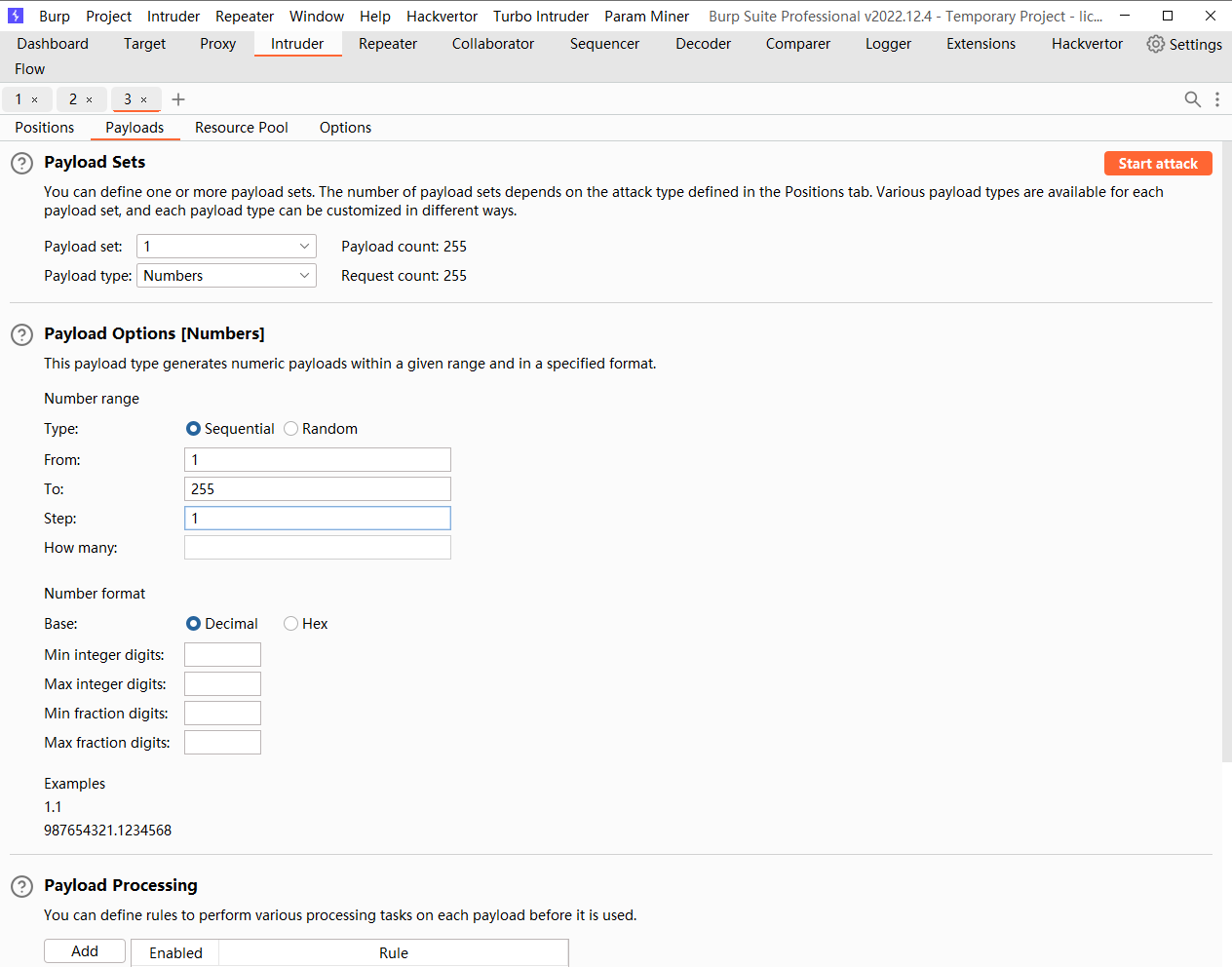Image resolution: width=1232 pixels, height=967 pixels.
Task: Switch to the Resource Pool tab
Action: pos(241,128)
